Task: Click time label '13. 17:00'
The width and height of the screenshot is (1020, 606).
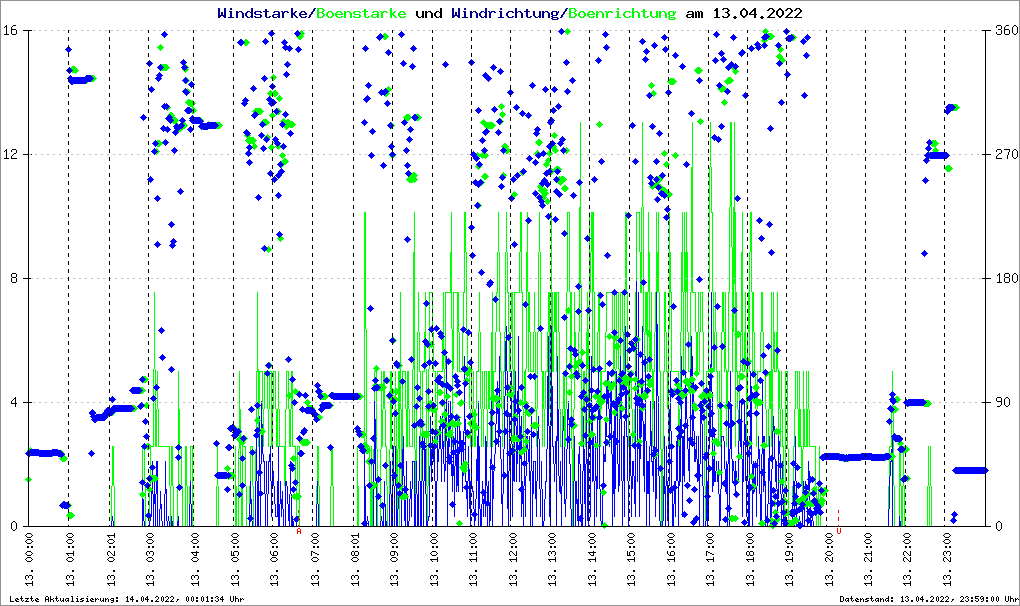Action: point(710,559)
